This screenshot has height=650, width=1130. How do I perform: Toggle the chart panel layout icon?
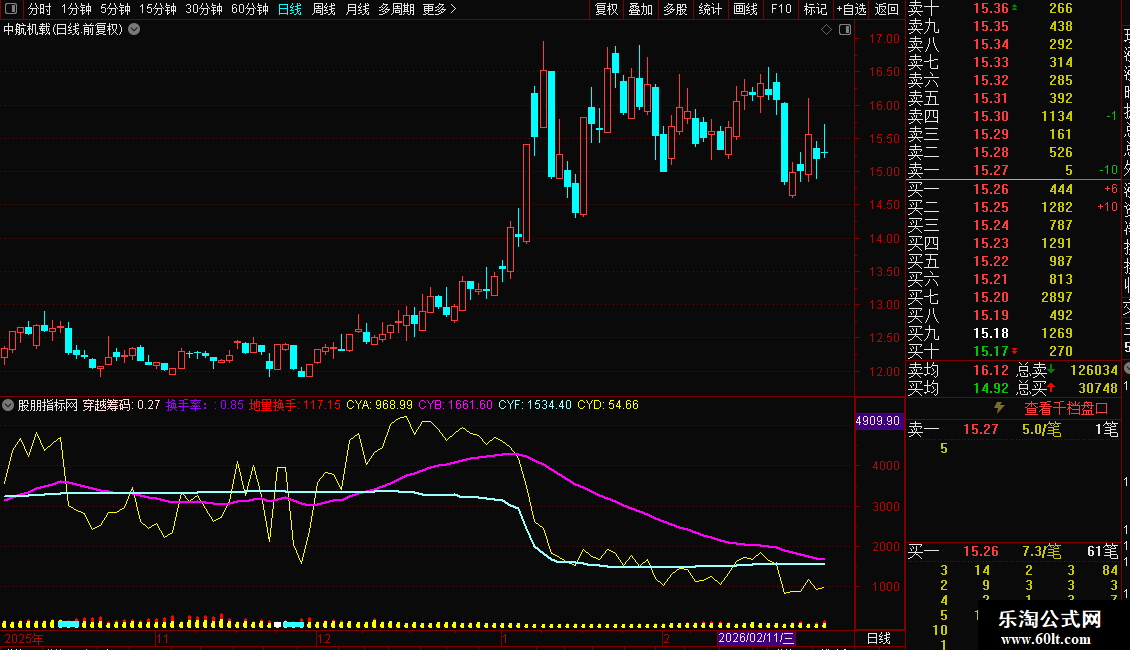[845, 30]
